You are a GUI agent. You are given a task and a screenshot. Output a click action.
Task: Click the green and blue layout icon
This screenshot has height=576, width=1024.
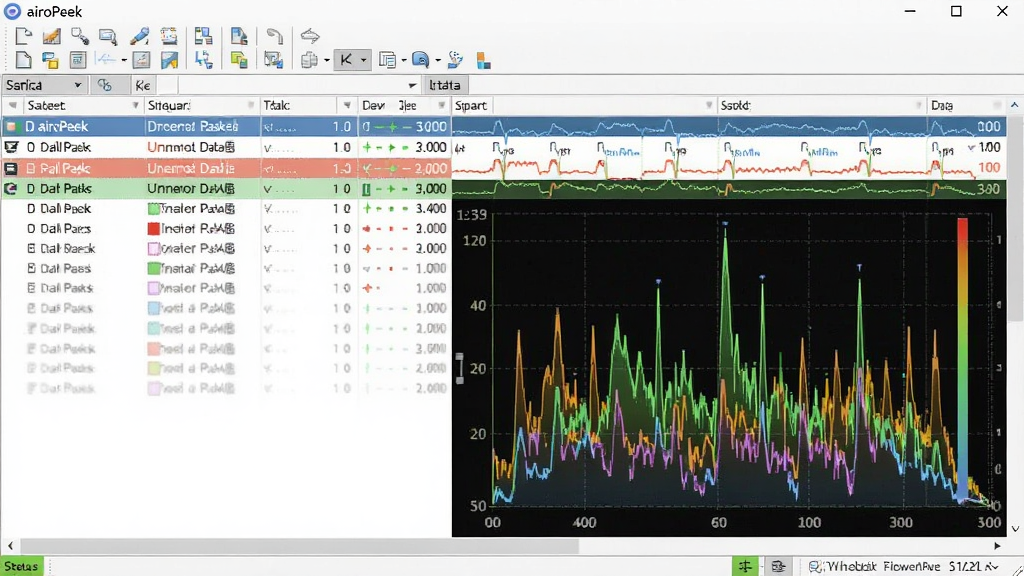coord(204,36)
